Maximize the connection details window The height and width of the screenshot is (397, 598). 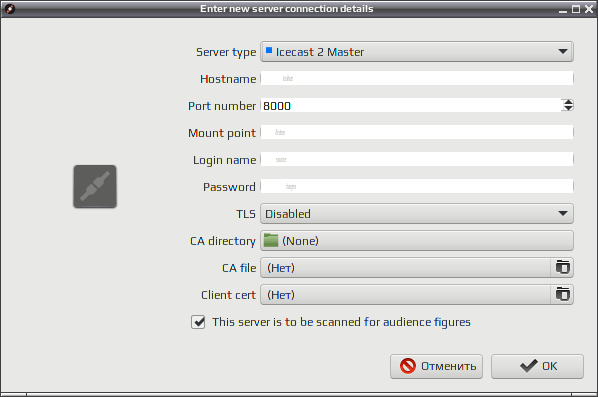click(576, 9)
